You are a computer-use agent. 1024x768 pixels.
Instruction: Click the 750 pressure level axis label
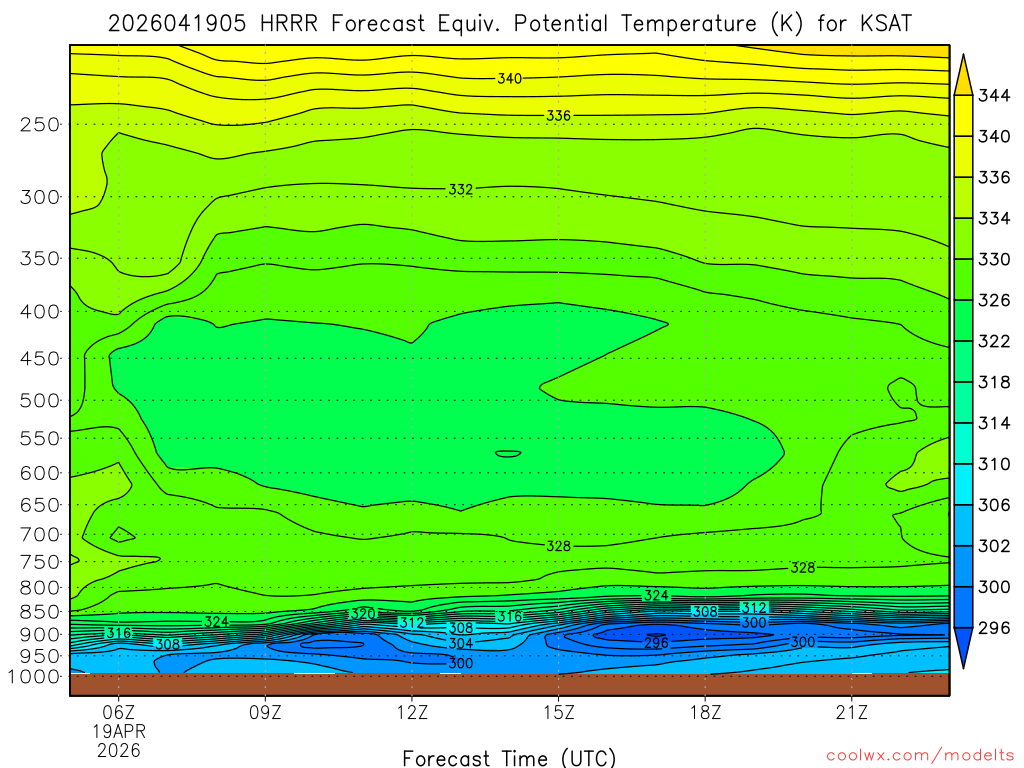(x=39, y=562)
